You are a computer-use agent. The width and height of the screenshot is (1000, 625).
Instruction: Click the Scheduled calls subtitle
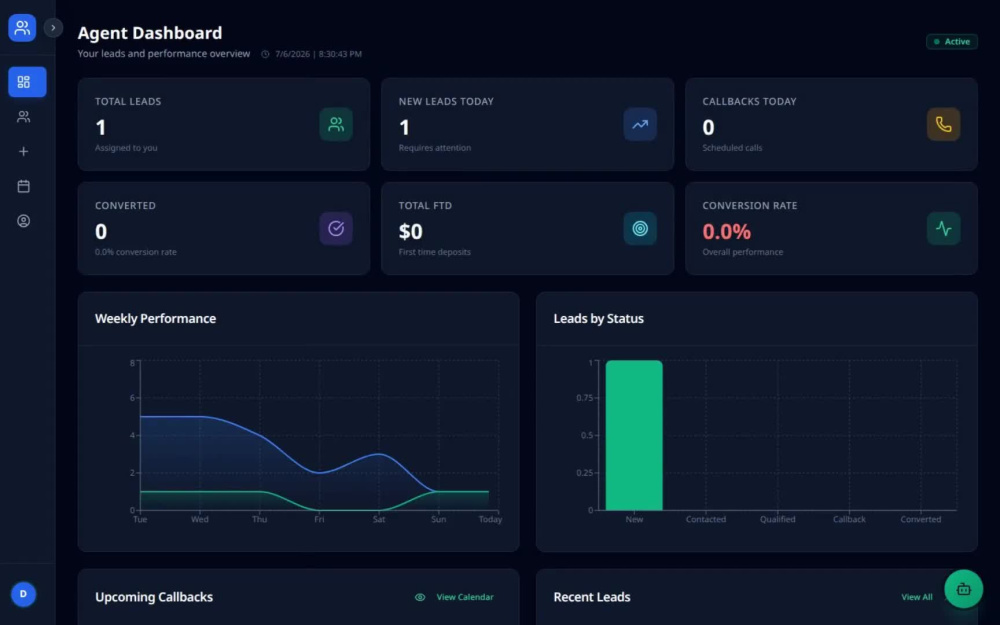click(x=732, y=148)
